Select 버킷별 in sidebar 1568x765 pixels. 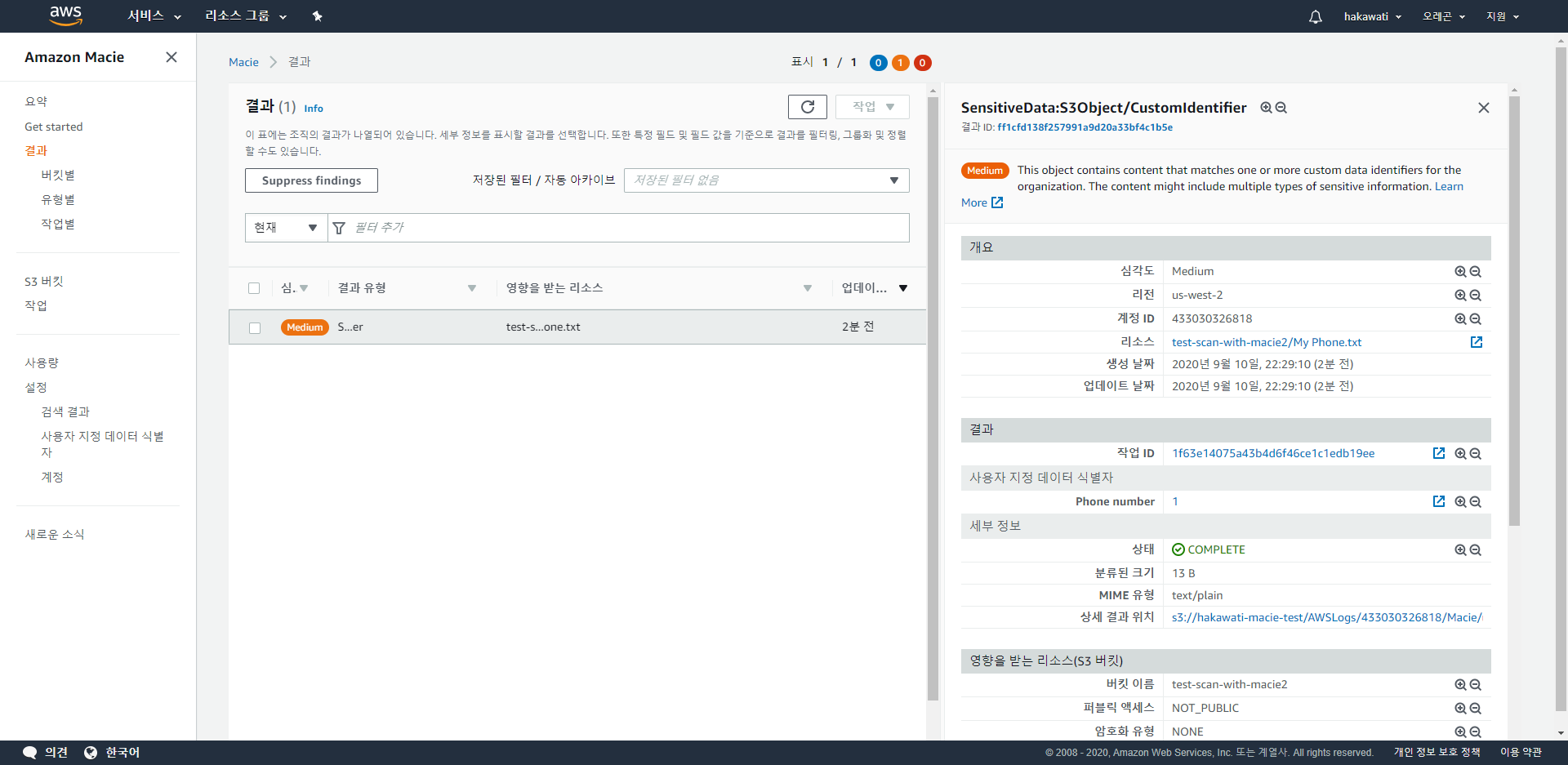58,175
